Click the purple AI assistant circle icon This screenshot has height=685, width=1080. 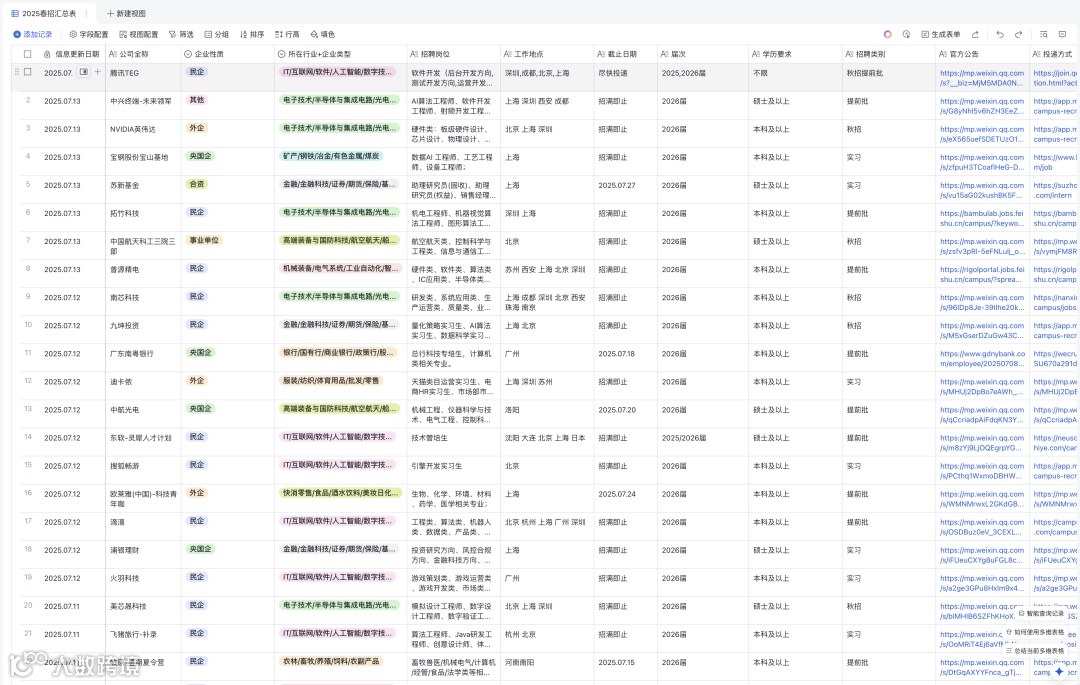(x=888, y=34)
